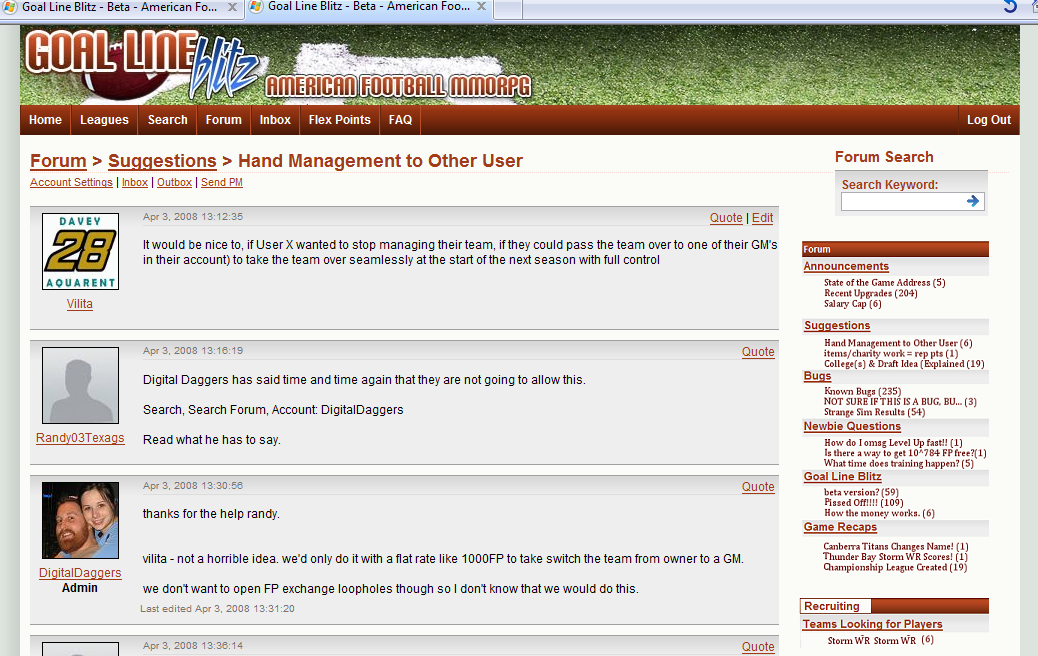Open Suggestions section in sidebar

tap(837, 326)
